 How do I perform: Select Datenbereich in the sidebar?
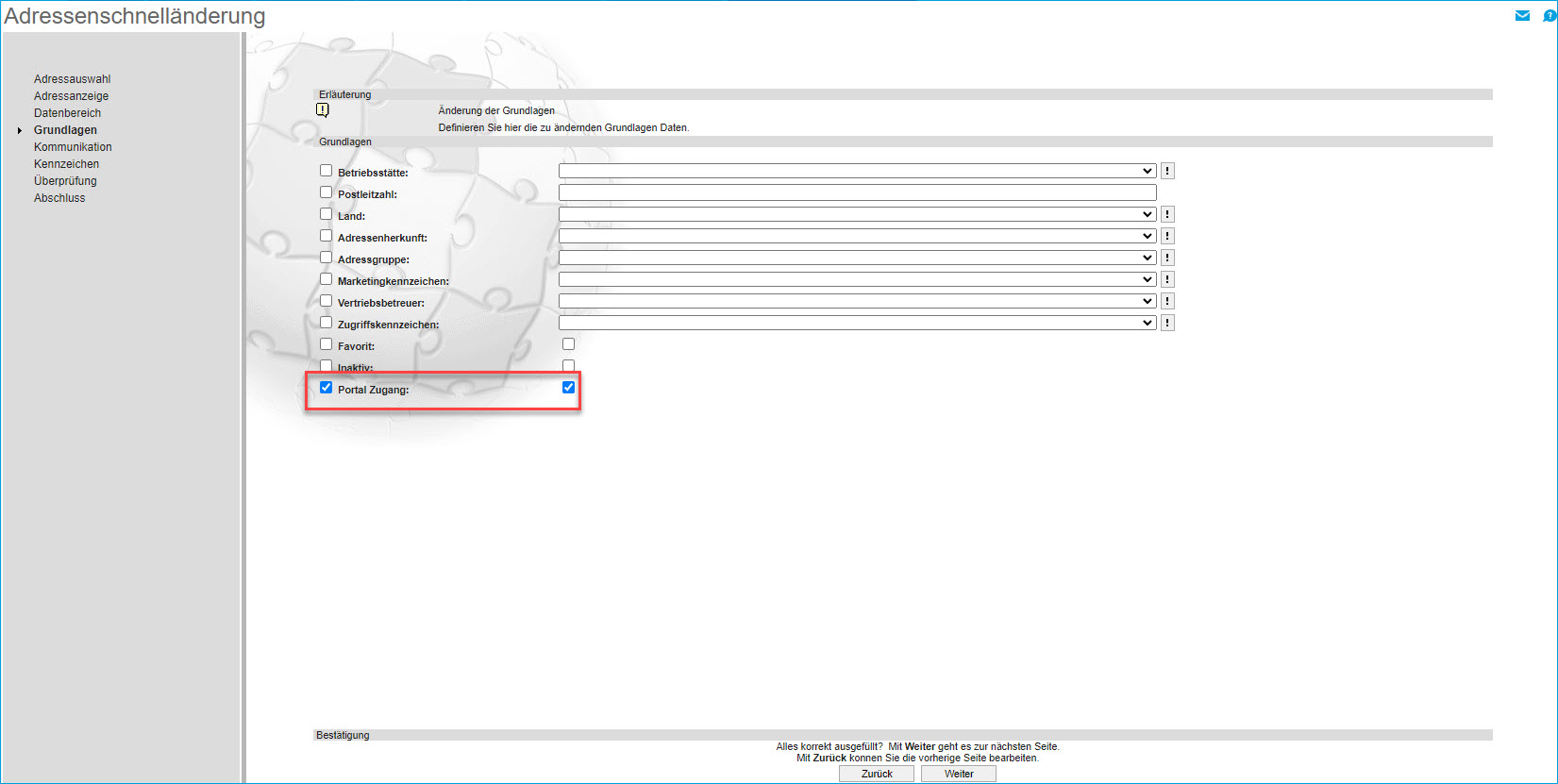[x=68, y=113]
